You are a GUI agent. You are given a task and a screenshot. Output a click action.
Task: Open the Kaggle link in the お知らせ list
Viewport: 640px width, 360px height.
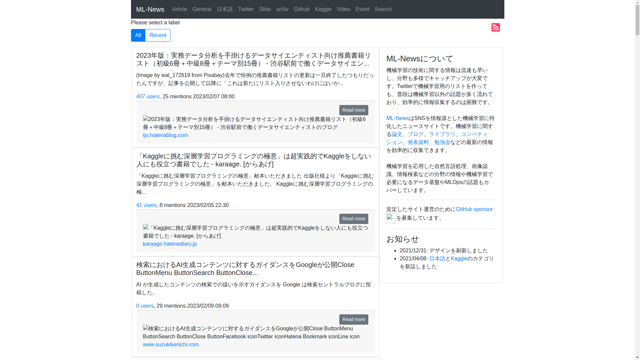(459, 259)
